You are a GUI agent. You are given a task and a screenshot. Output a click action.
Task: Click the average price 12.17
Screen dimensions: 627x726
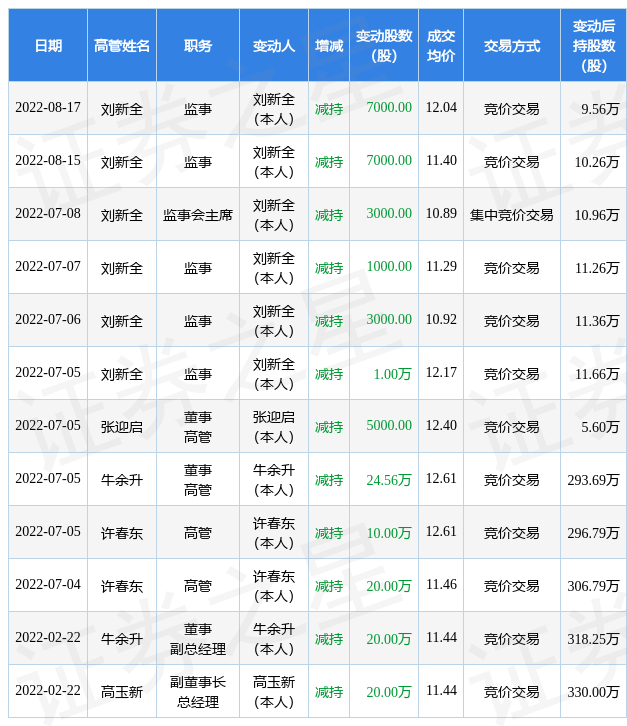coord(441,373)
